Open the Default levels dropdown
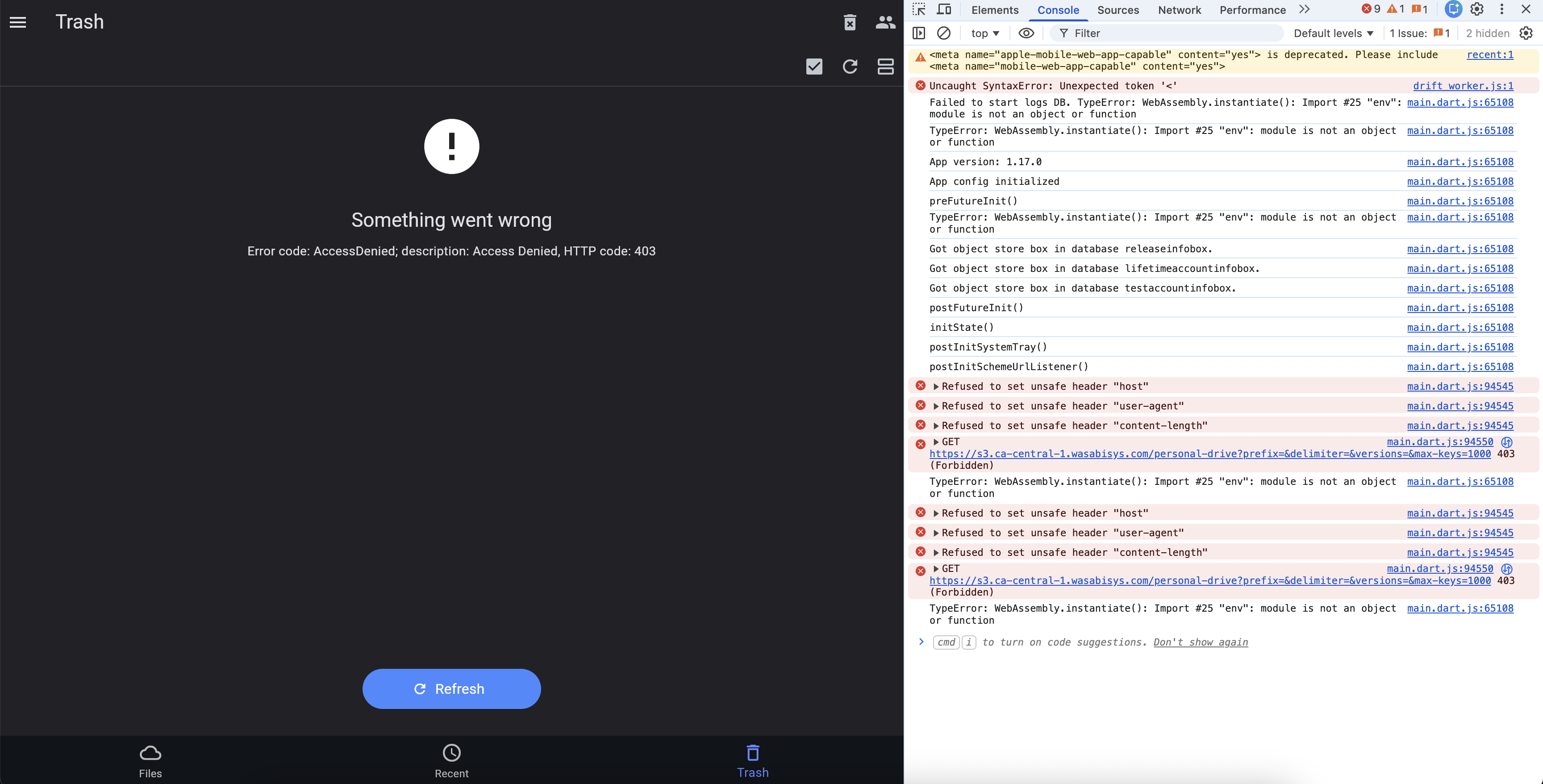 (1333, 33)
